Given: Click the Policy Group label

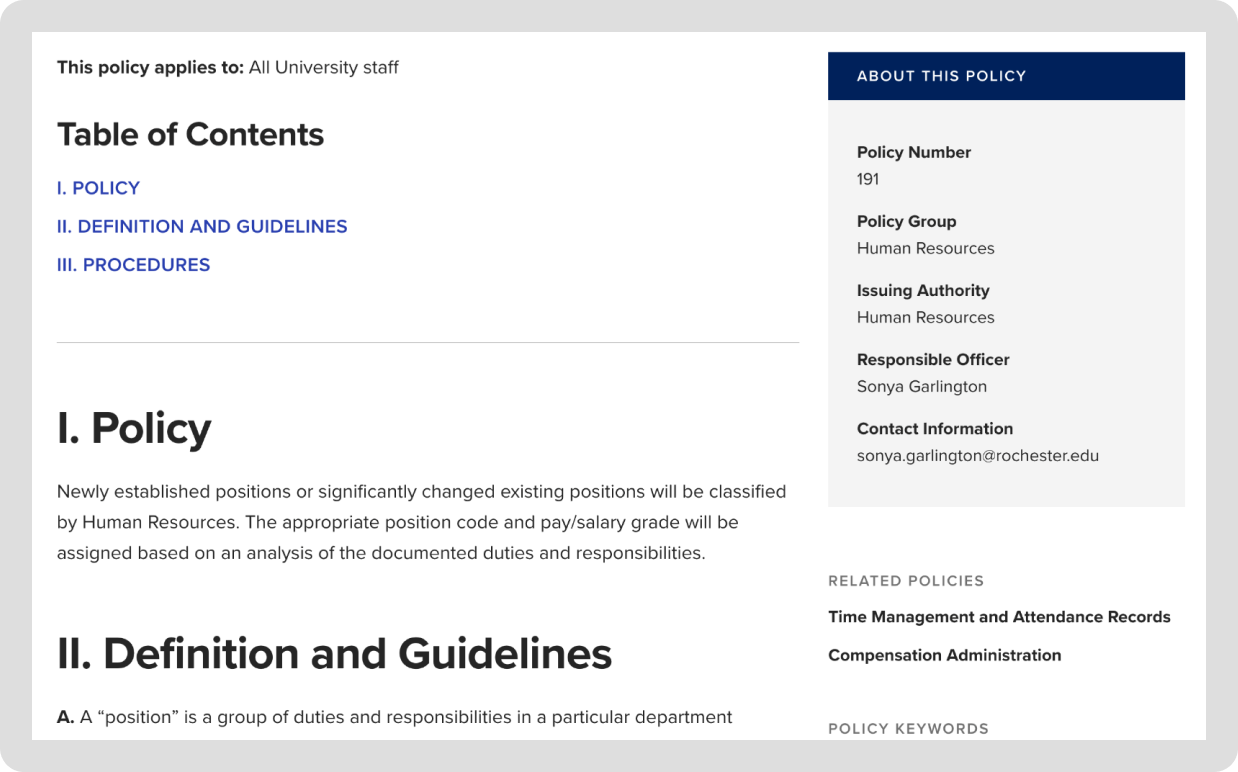Looking at the screenshot, I should point(906,221).
